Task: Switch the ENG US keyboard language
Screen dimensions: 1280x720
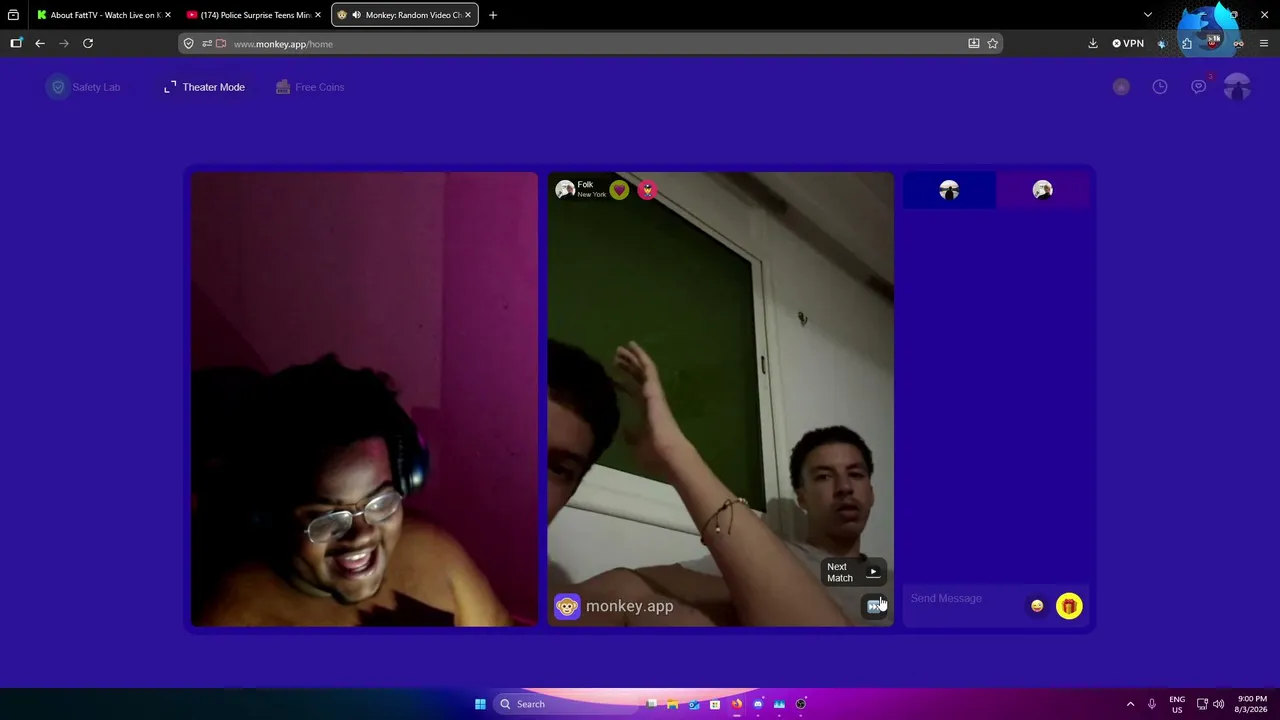Action: click(x=1177, y=704)
